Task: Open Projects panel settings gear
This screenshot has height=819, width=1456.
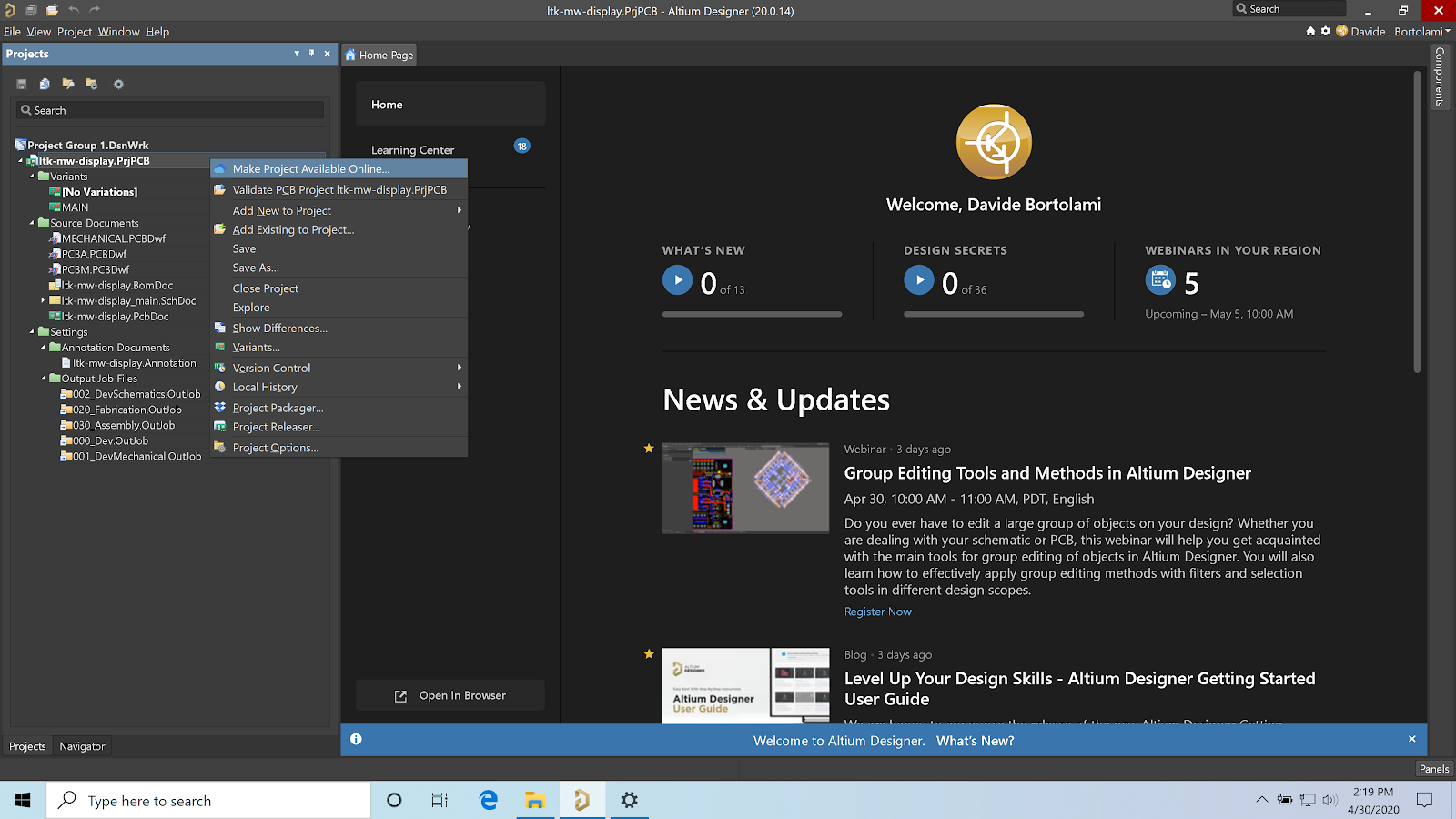Action: click(118, 84)
